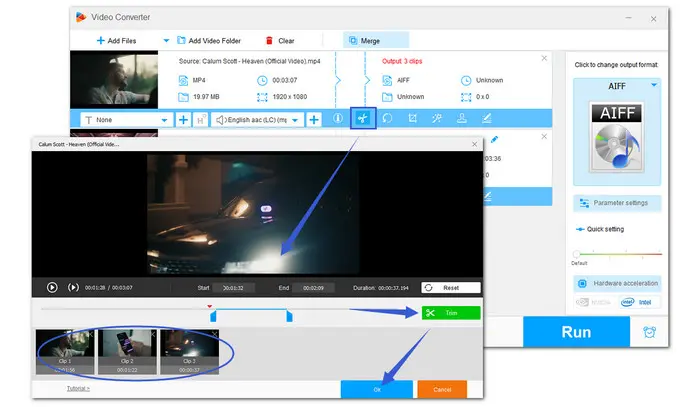Open the Watermark stamp tool

click(x=462, y=118)
